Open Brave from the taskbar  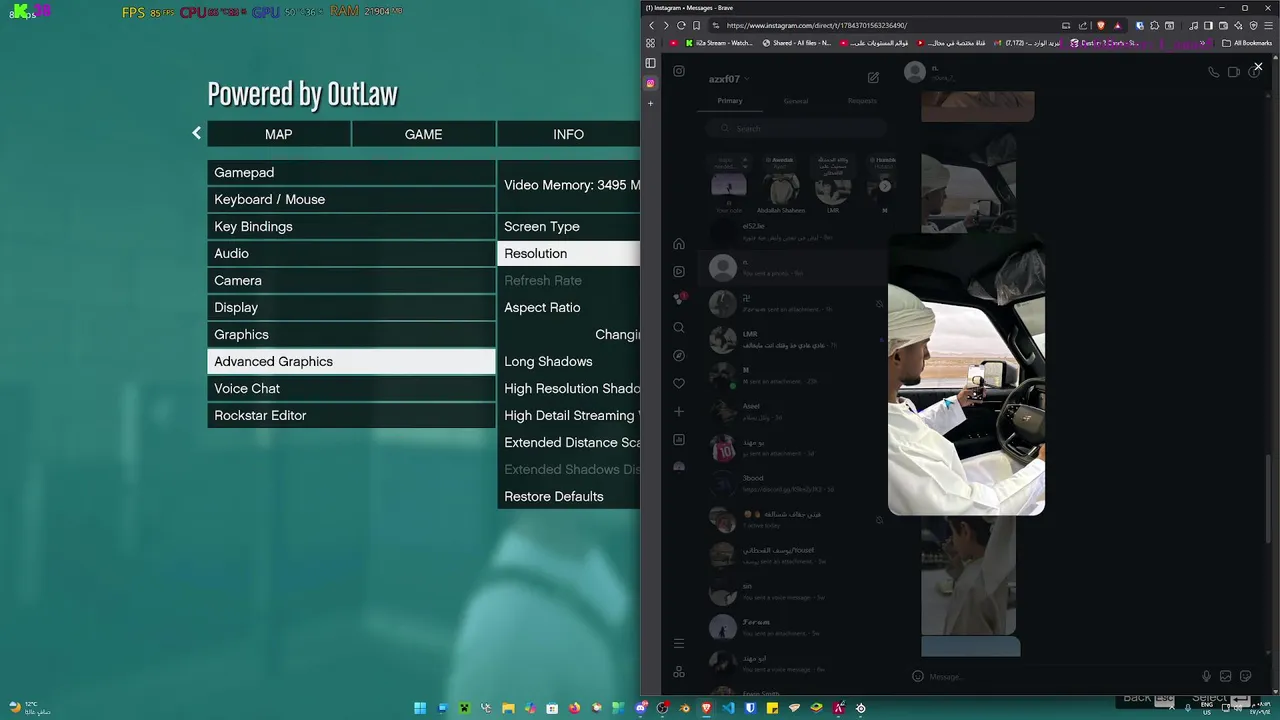[x=706, y=708]
